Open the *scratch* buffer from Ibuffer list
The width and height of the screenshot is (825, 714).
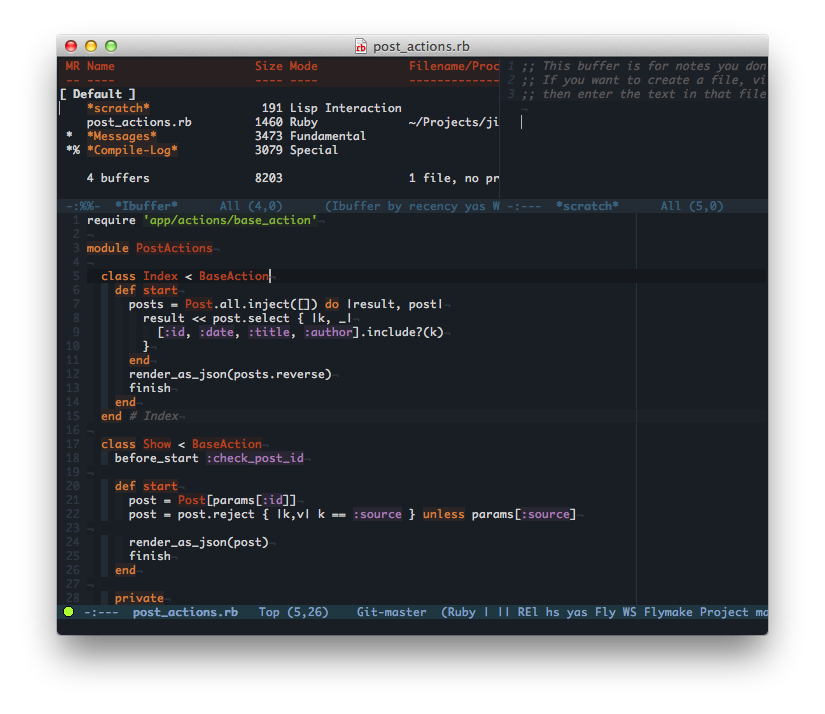click(118, 108)
